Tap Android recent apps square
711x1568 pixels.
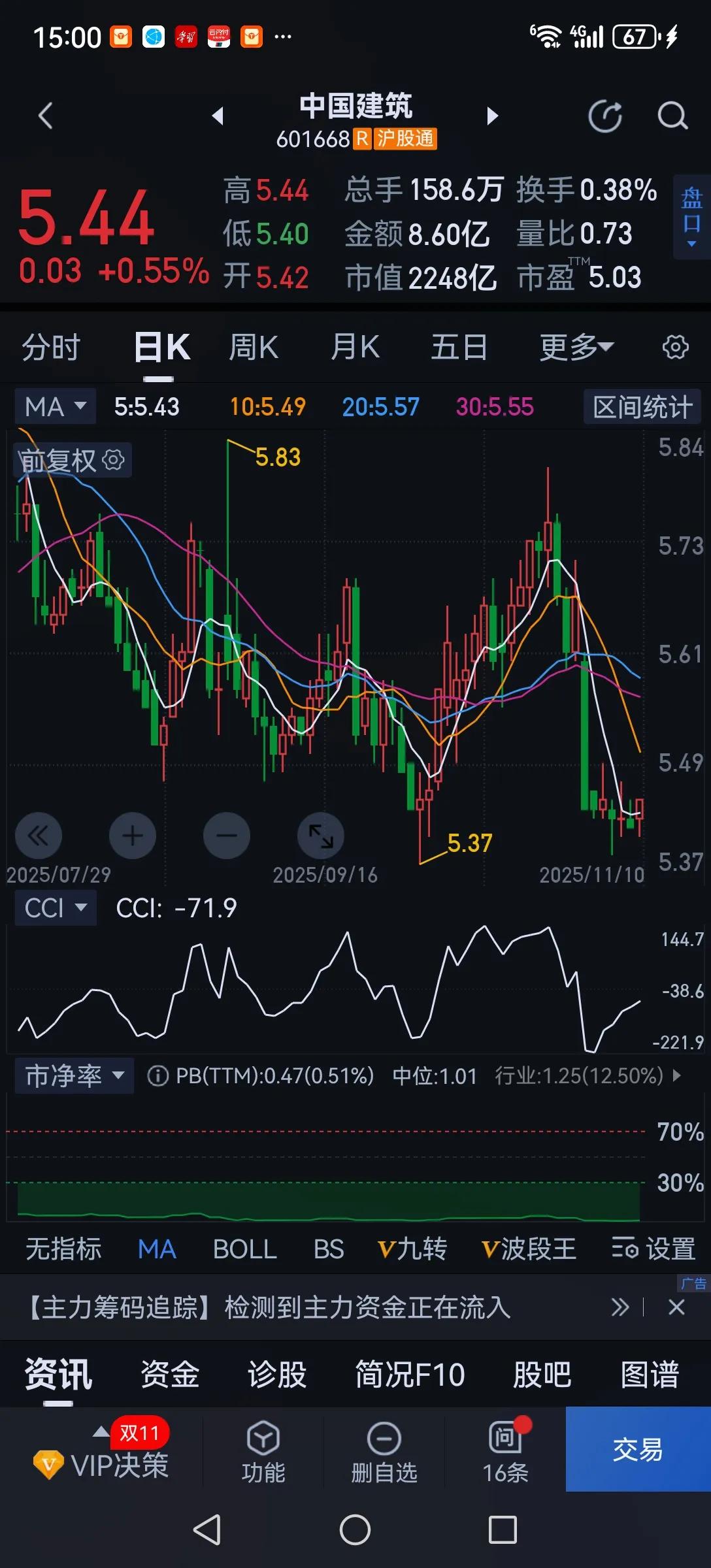[503, 1529]
